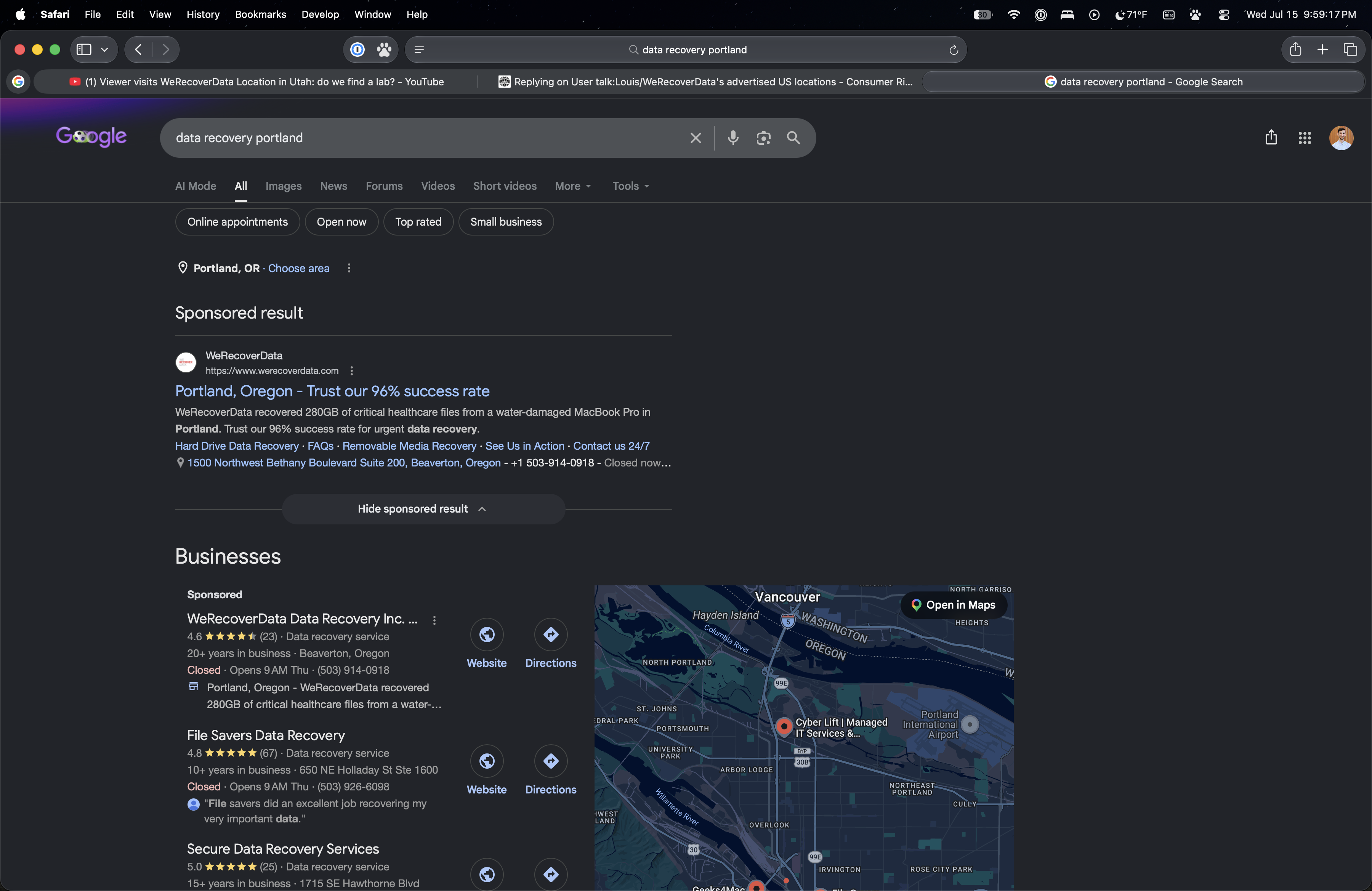Image resolution: width=1372 pixels, height=891 pixels.
Task: Open the Safari History menu
Action: point(203,14)
